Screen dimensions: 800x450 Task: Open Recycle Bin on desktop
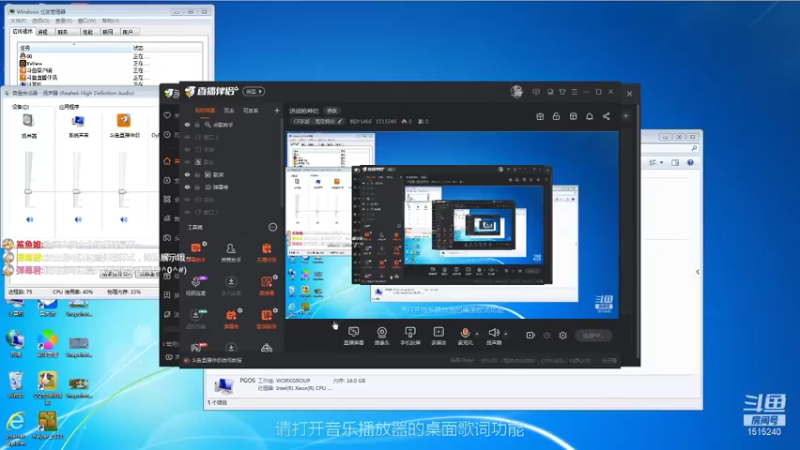tap(16, 385)
